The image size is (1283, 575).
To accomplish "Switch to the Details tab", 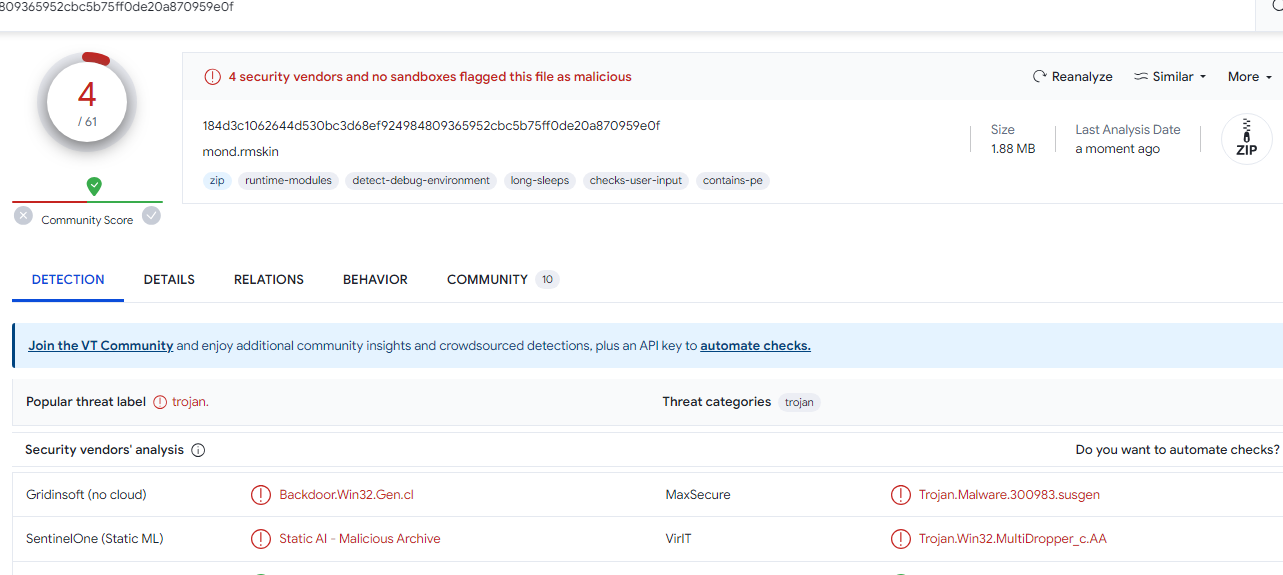I will pyautogui.click(x=169, y=280).
